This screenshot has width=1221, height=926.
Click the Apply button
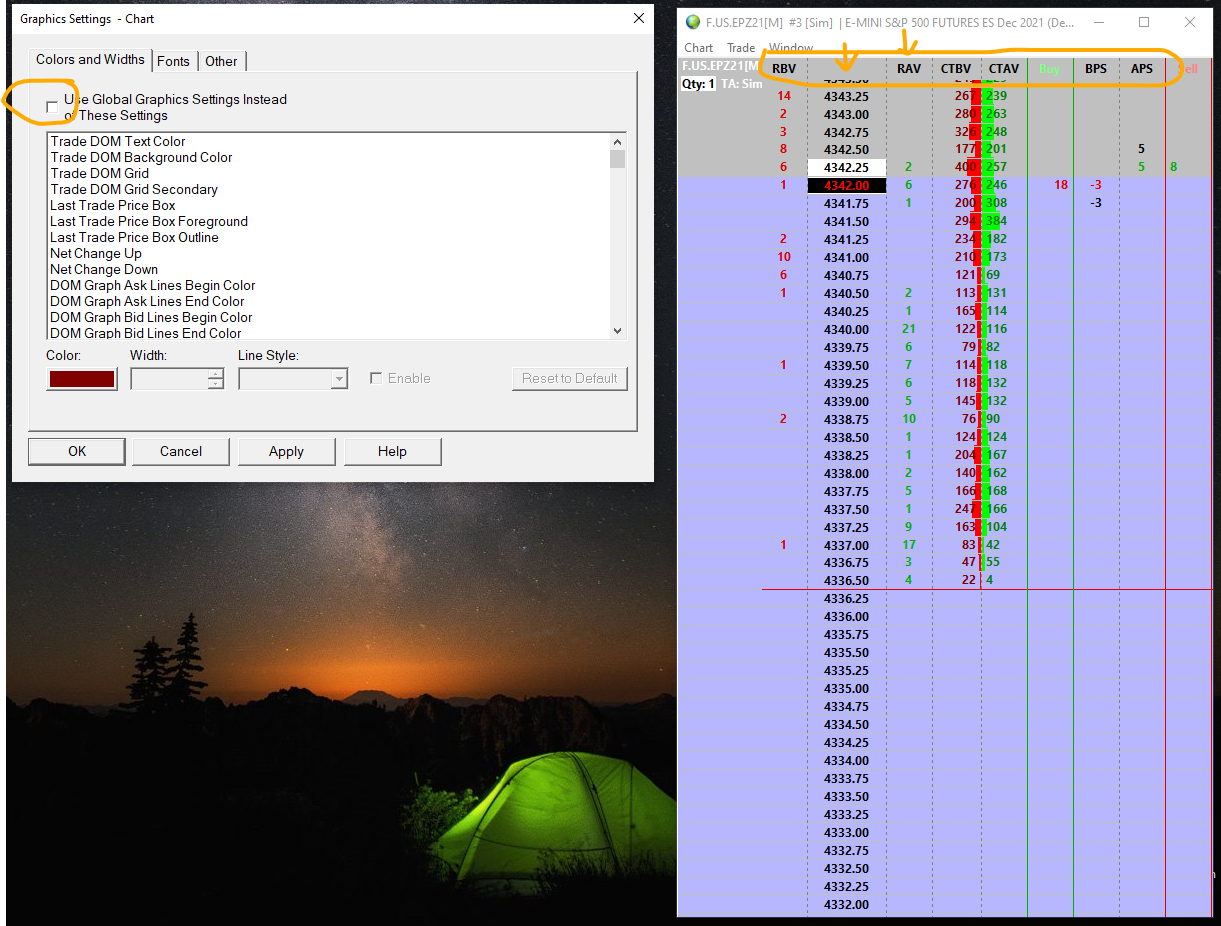[x=286, y=451]
